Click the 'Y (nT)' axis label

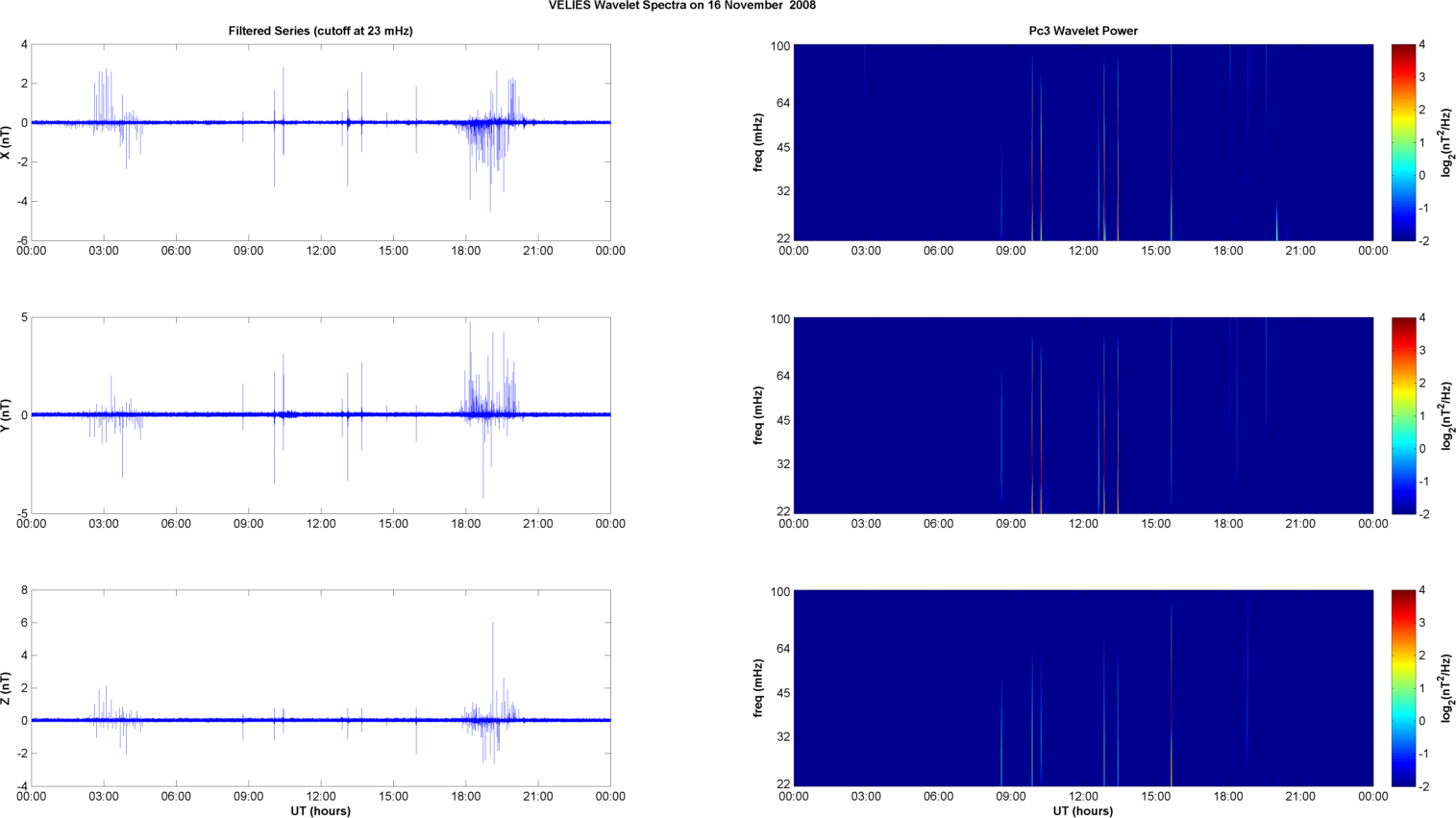point(7,415)
